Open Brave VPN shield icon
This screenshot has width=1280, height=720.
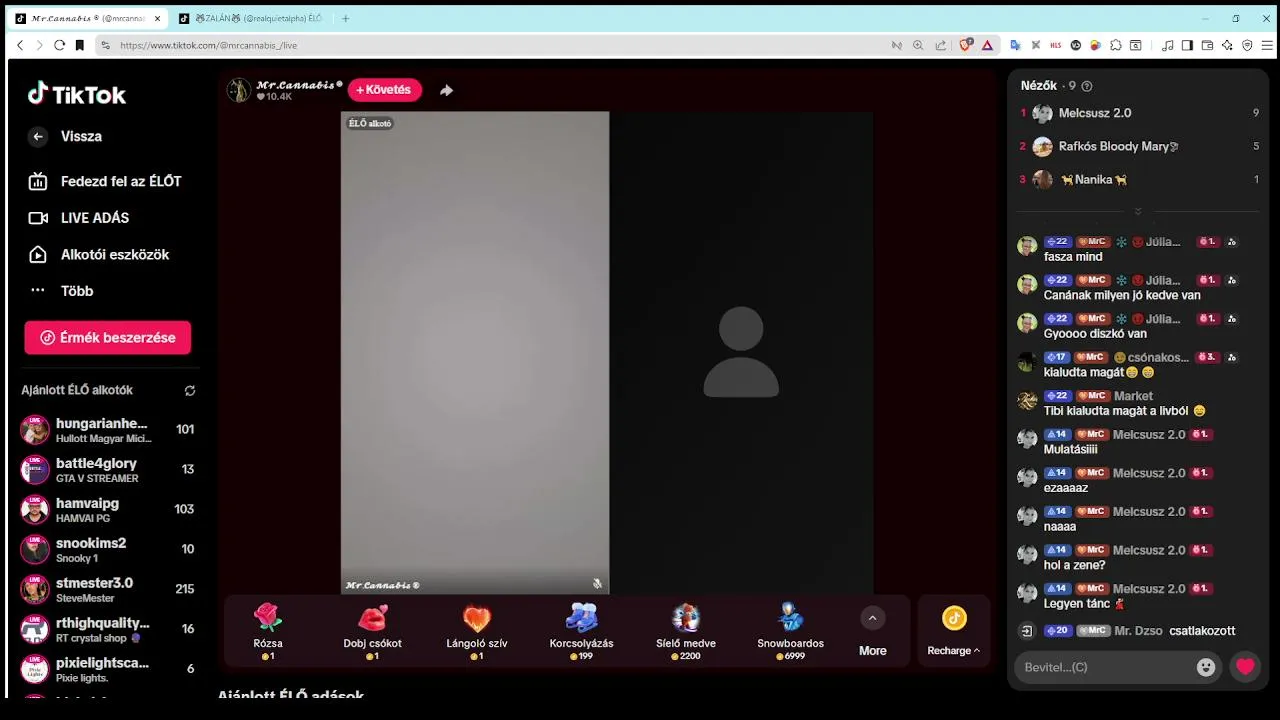[x=1247, y=45]
